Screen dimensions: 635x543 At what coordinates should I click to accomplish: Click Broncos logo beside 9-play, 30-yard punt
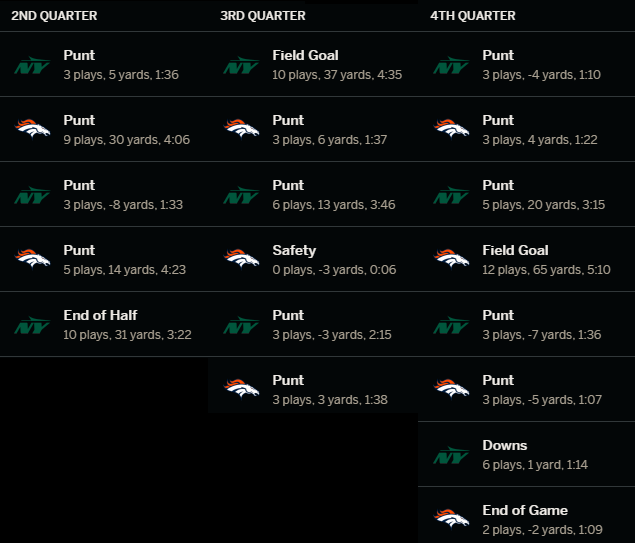(x=32, y=129)
